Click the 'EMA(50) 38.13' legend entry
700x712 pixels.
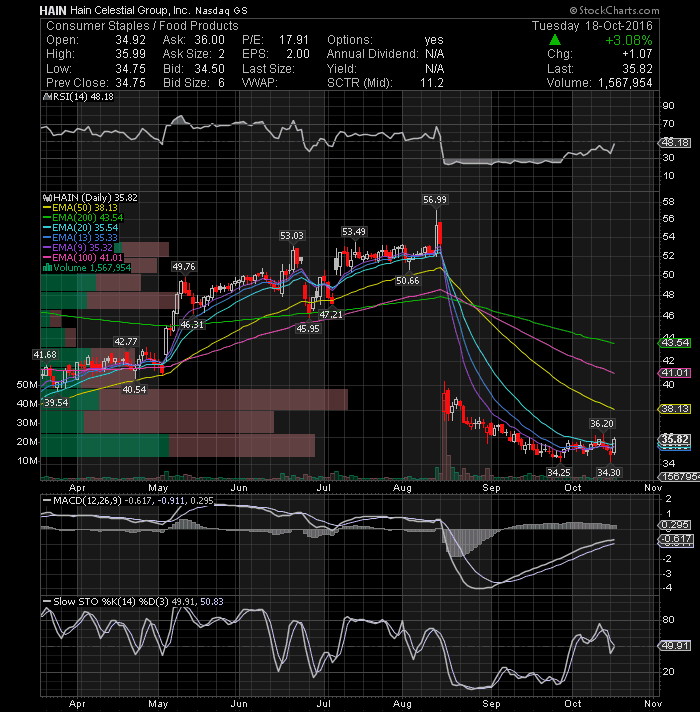(85, 208)
